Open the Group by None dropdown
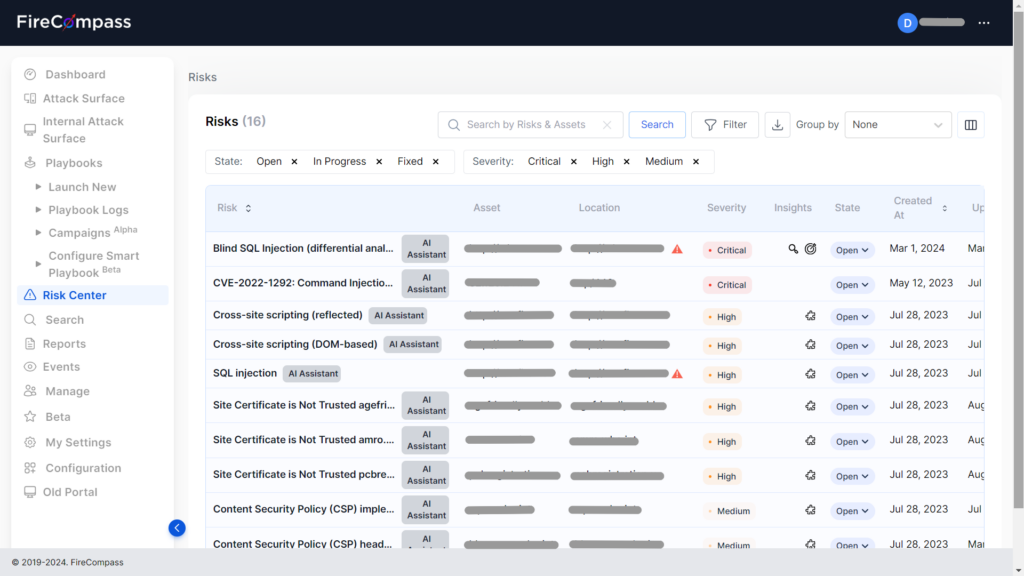The image size is (1024, 576). (897, 124)
